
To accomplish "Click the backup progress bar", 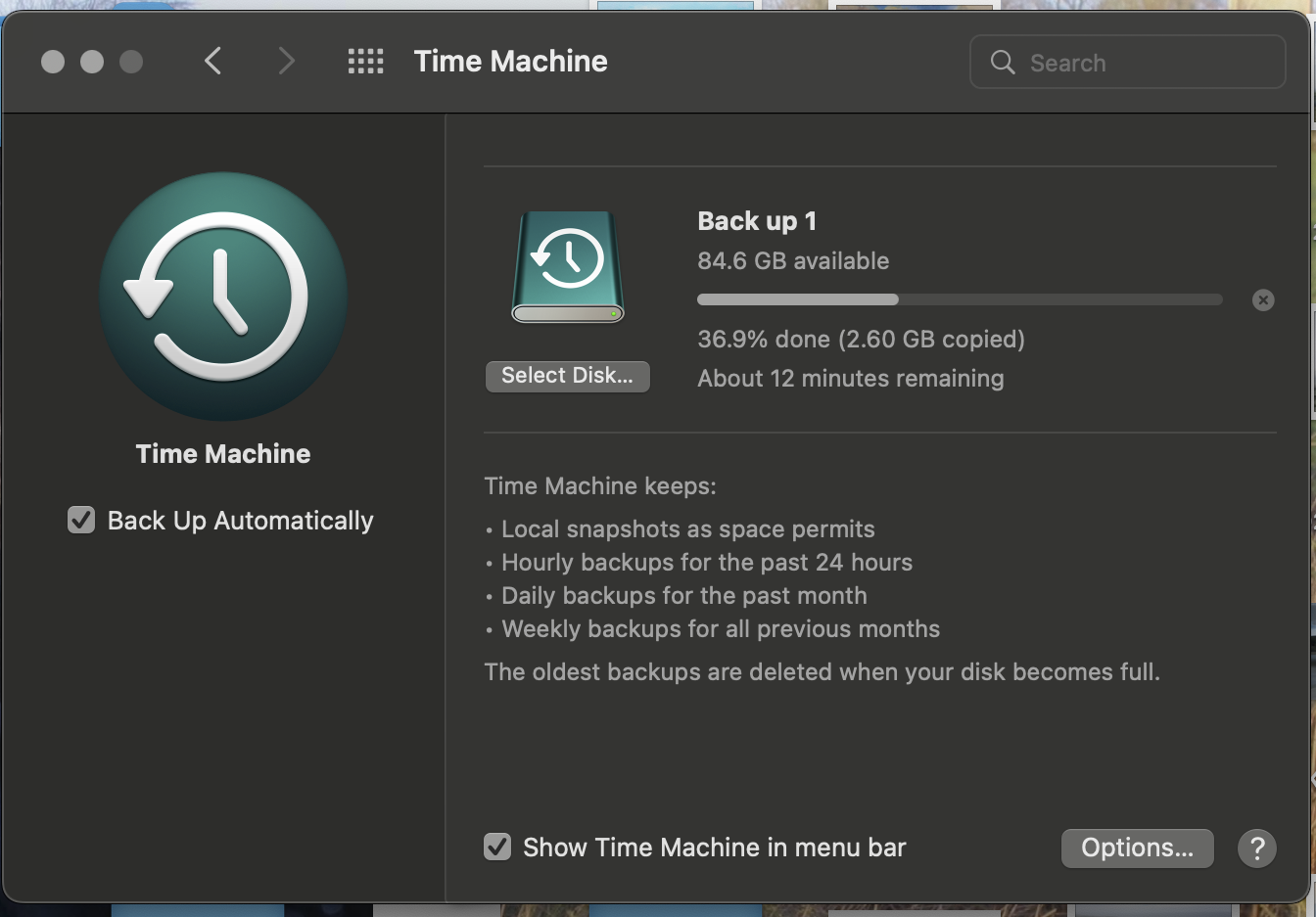I will pos(960,299).
